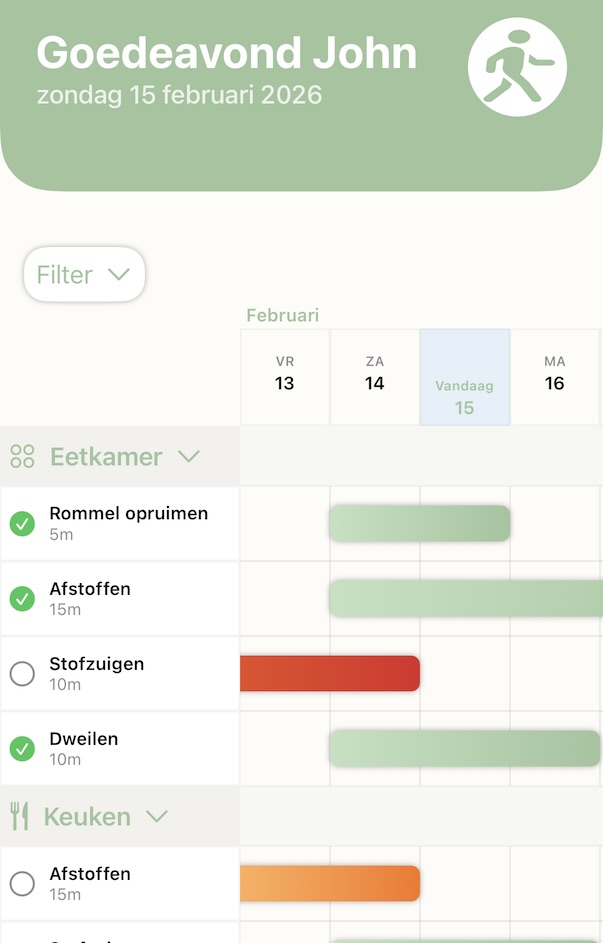Select Saturday 14 day column header
The width and height of the screenshot is (603, 943).
[375, 374]
